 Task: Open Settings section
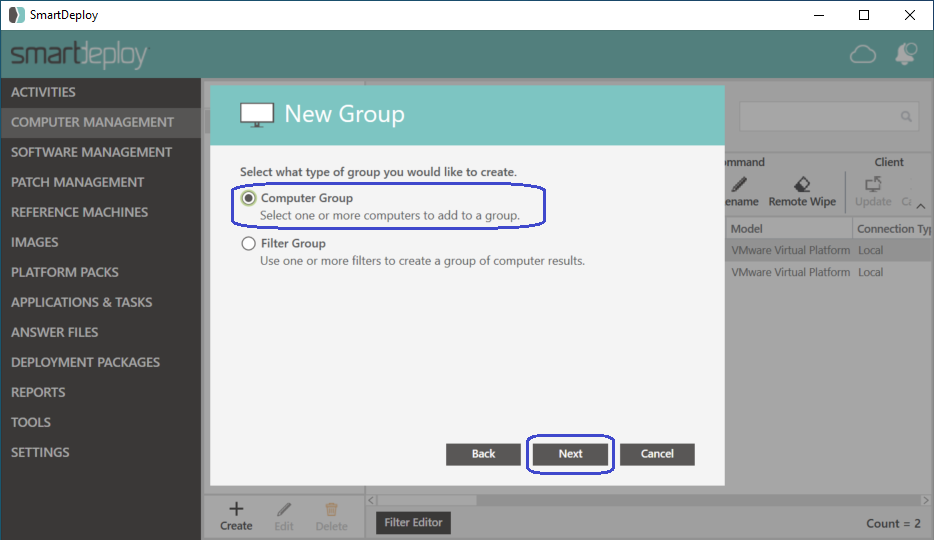coord(101,452)
